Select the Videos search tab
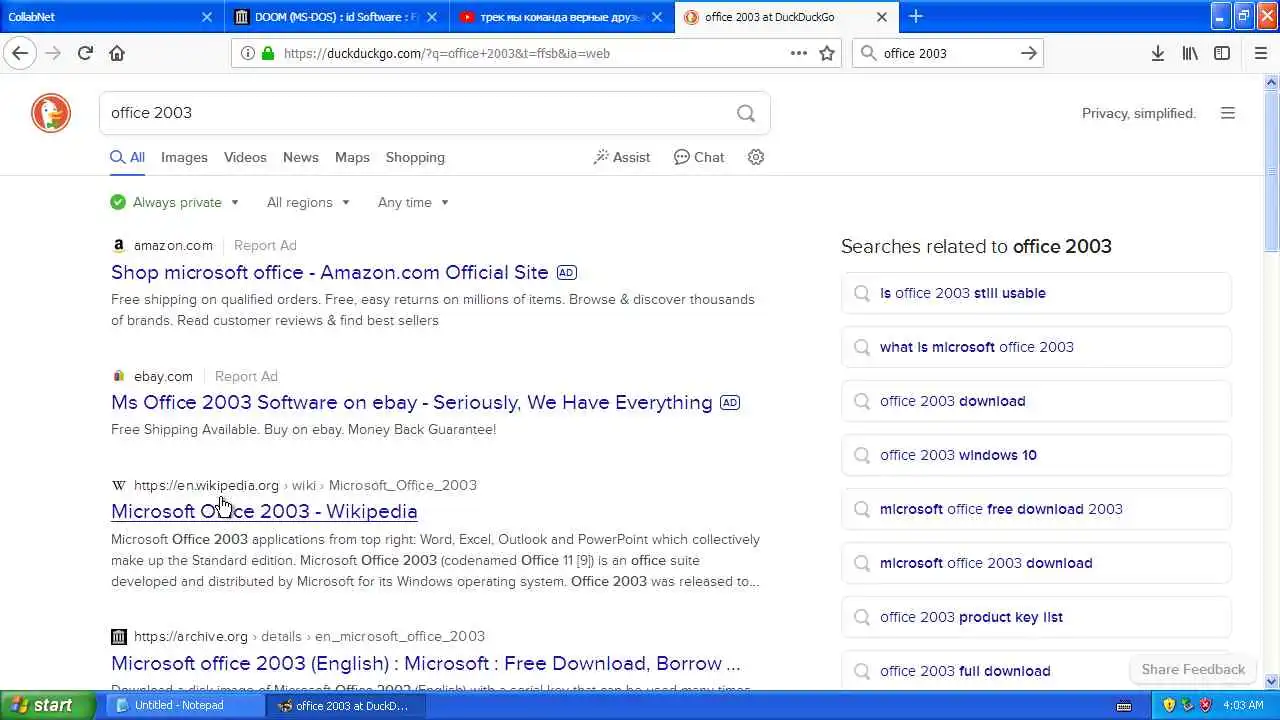 coord(245,157)
